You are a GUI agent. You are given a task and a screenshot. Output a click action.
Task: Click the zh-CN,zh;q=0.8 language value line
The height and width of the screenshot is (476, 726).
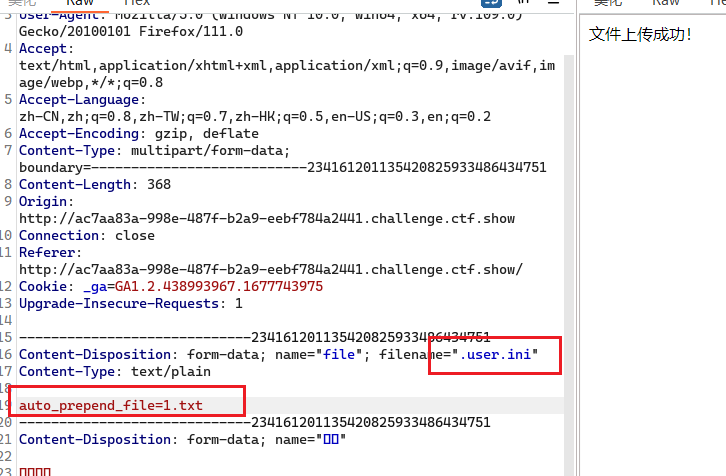[255, 117]
